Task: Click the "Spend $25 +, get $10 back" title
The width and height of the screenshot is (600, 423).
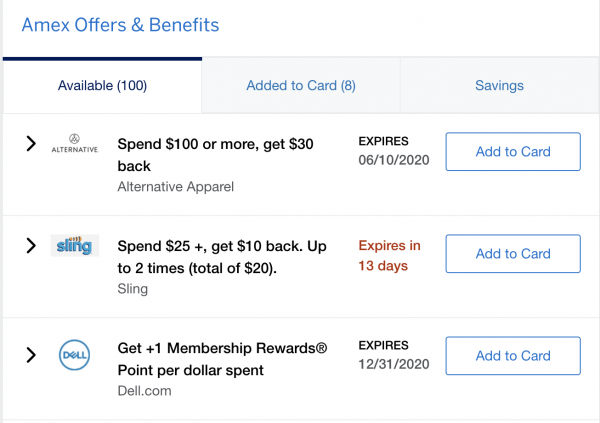Action: point(214,255)
